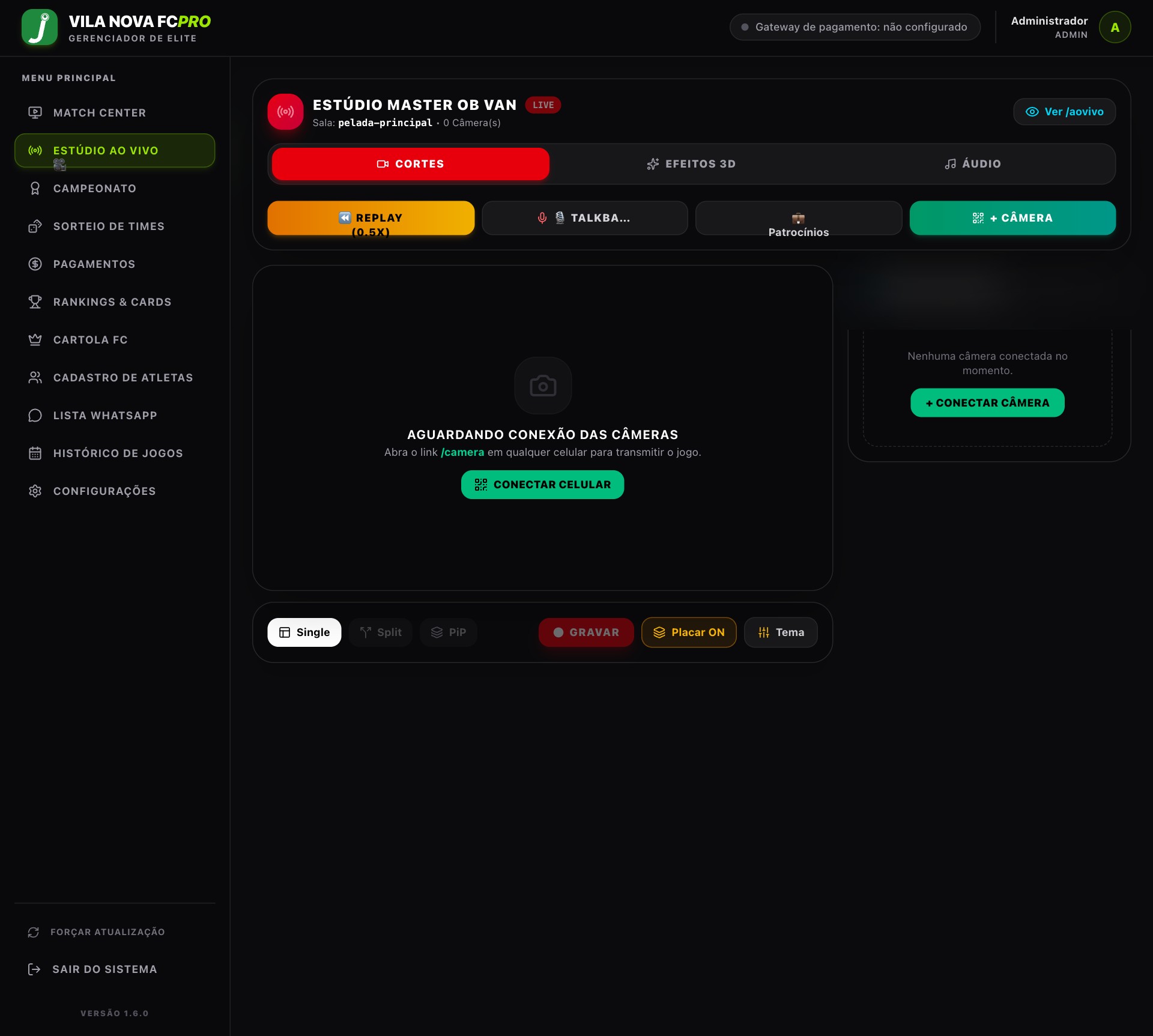Select the Single layout mode
1153x1036 pixels.
click(x=304, y=632)
